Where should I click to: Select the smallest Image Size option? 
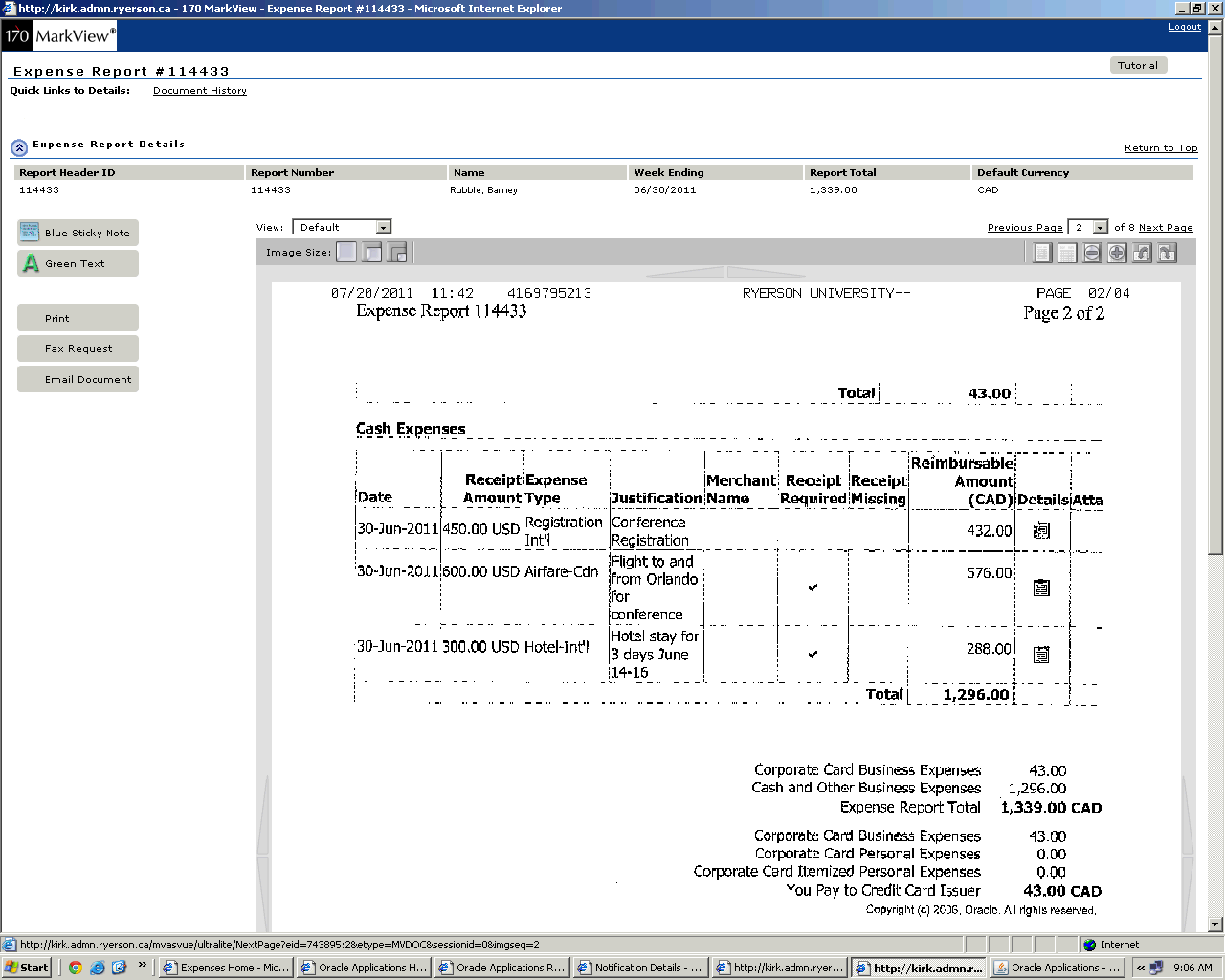[397, 253]
